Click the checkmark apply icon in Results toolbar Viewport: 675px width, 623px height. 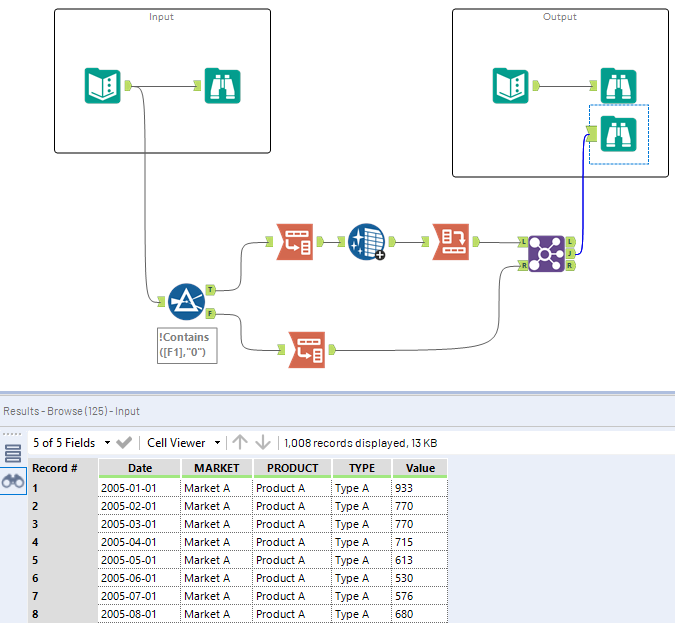click(x=124, y=443)
